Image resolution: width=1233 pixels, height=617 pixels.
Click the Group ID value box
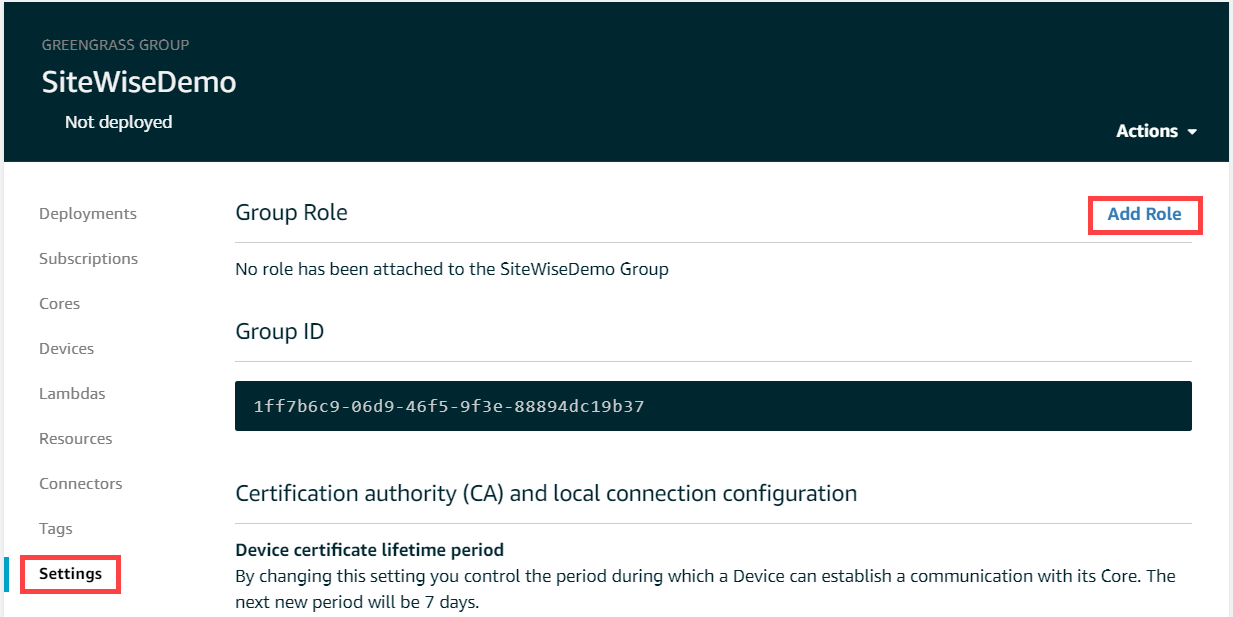pyautogui.click(x=713, y=406)
